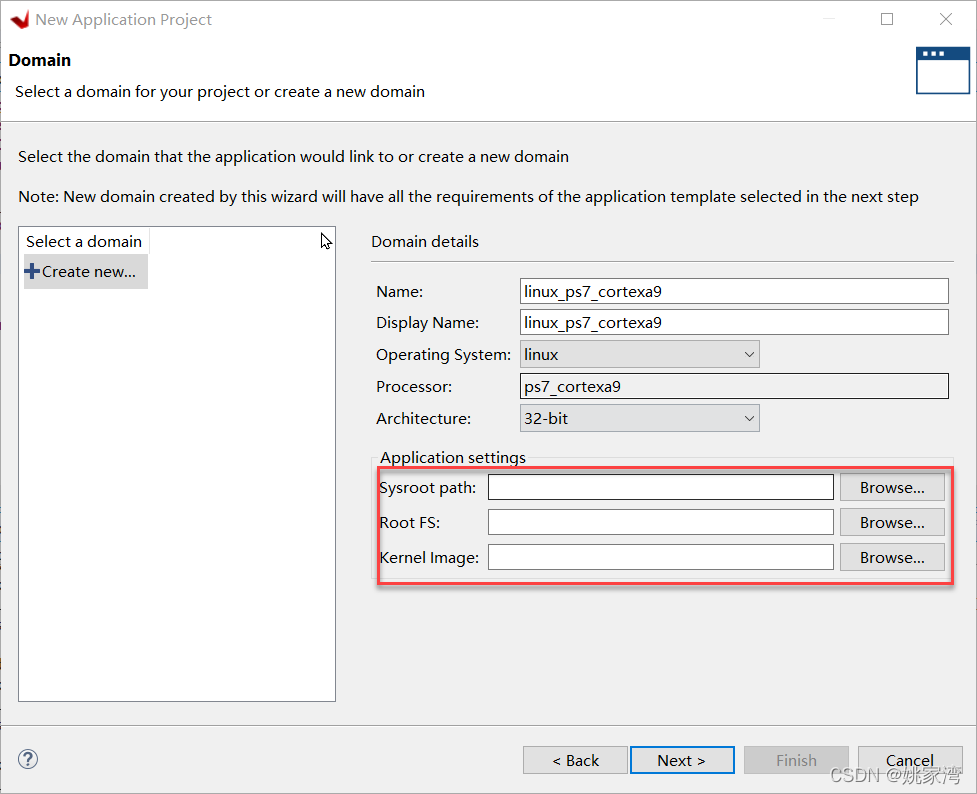Click the domain window banner icon
Viewport: 977px width, 794px height.
(942, 70)
